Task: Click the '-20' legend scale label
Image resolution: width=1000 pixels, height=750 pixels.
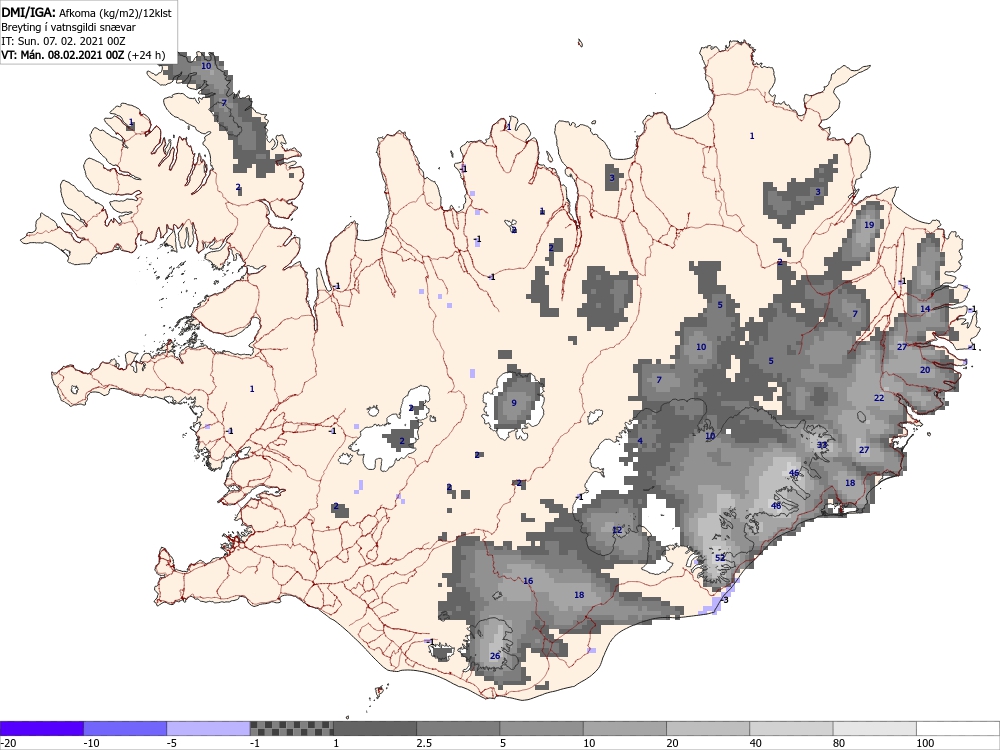Action: [8, 743]
